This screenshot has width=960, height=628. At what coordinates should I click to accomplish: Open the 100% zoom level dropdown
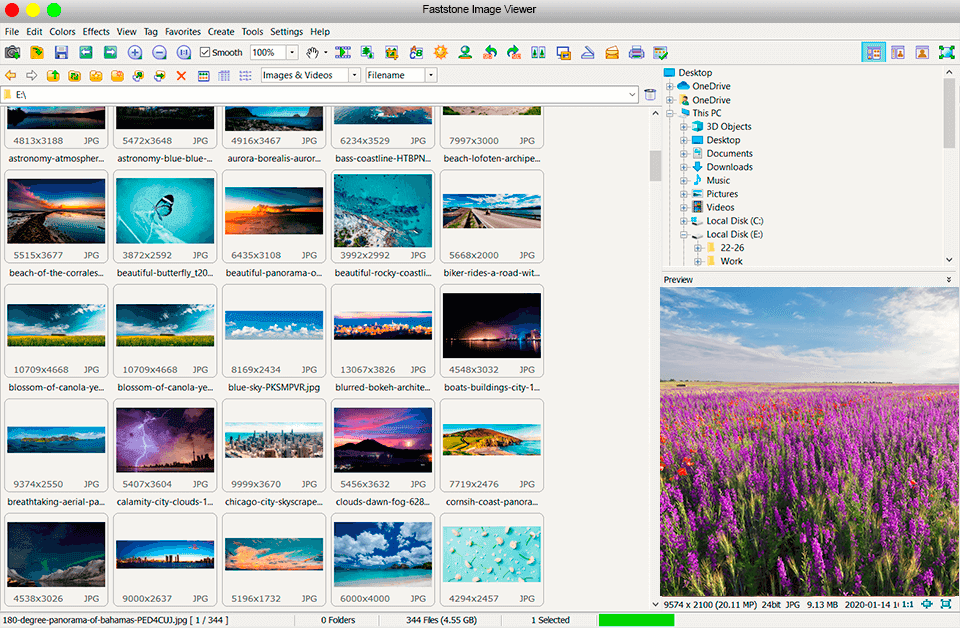pos(292,52)
